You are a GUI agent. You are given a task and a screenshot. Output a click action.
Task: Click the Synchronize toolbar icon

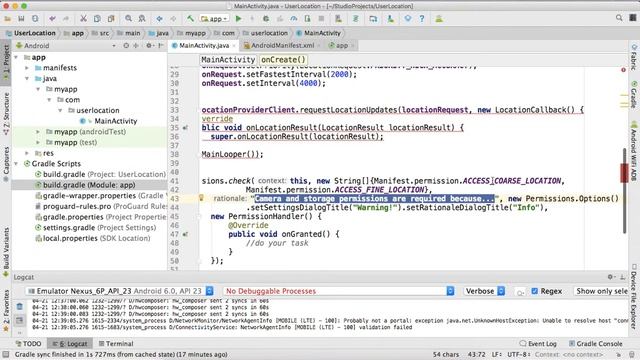[35, 19]
